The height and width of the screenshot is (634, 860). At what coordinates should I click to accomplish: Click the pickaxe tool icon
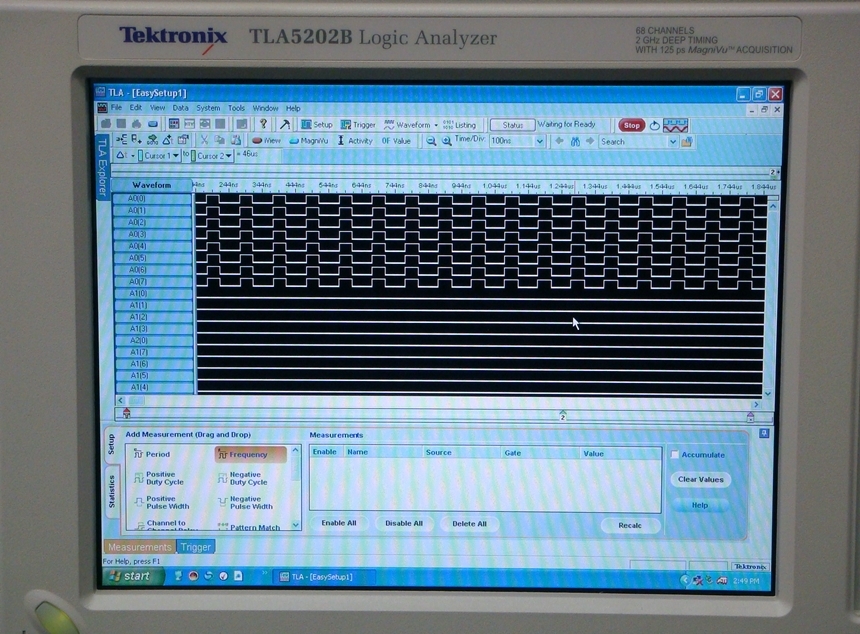(285, 124)
